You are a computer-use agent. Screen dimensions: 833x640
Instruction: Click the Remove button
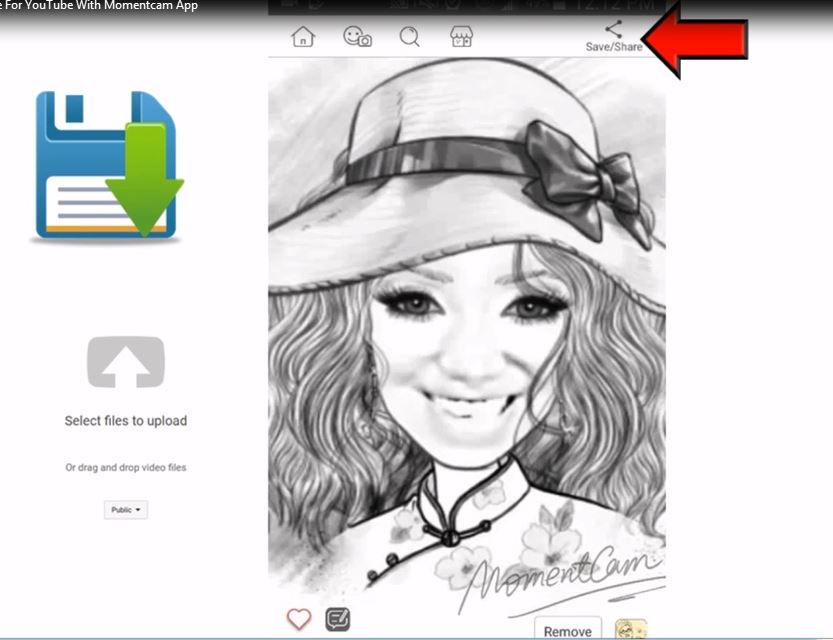567,628
